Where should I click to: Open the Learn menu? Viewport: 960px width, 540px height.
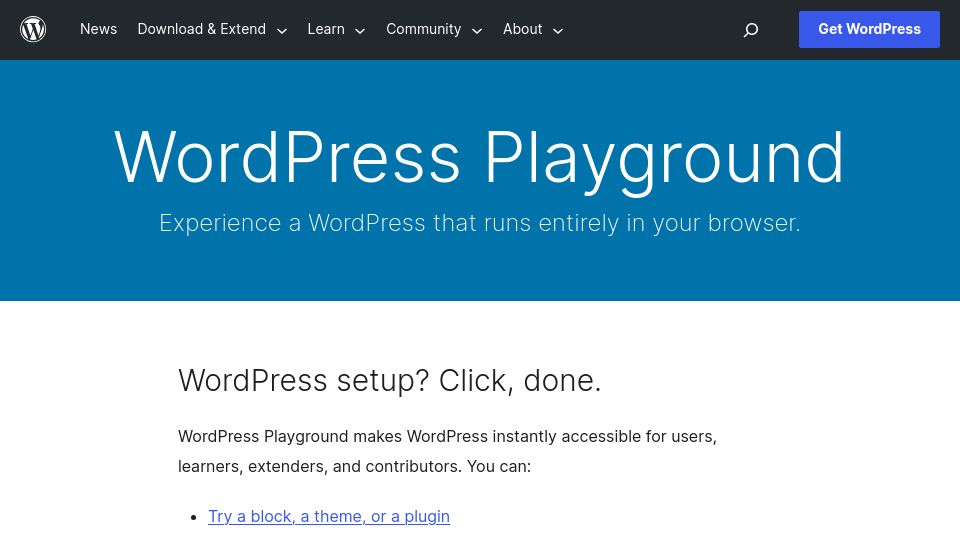coord(326,29)
